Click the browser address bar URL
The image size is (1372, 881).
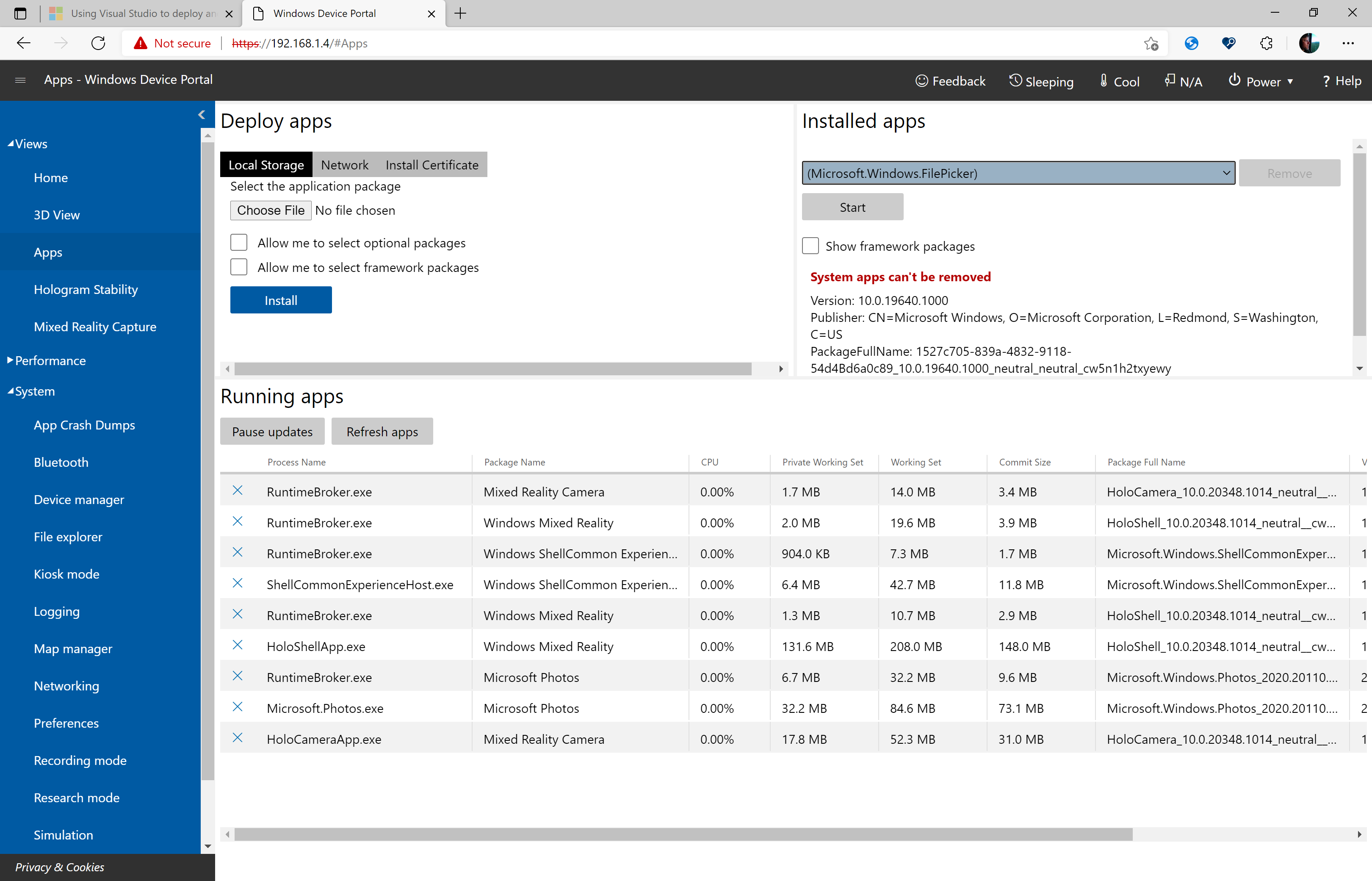click(300, 44)
